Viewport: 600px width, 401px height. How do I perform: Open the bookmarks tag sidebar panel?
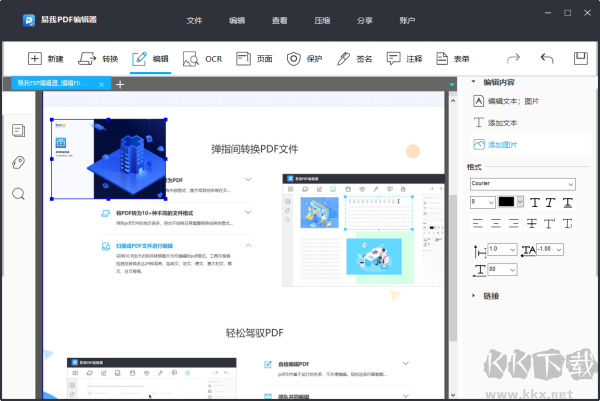18,162
